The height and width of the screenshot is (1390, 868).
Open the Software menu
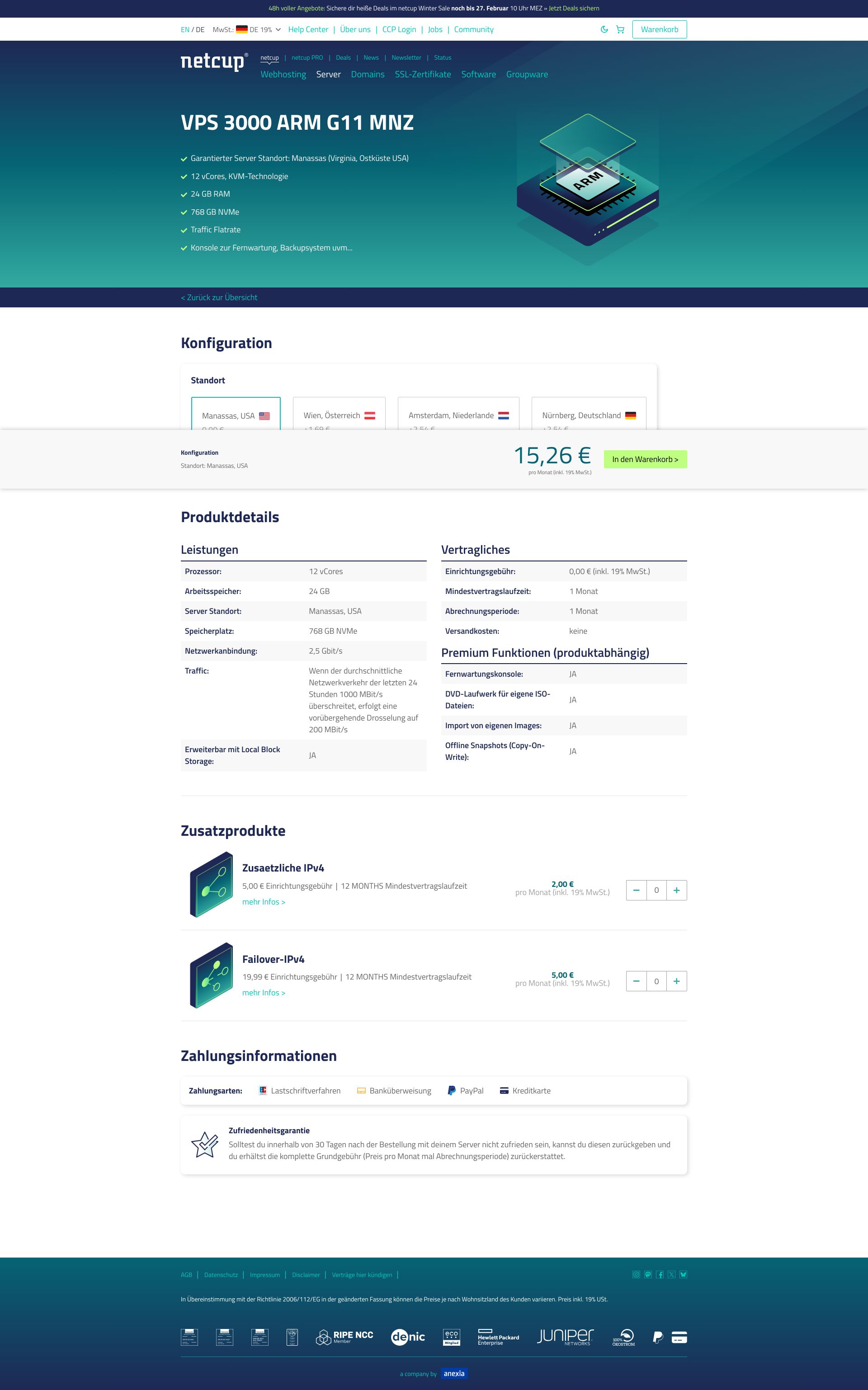point(479,74)
